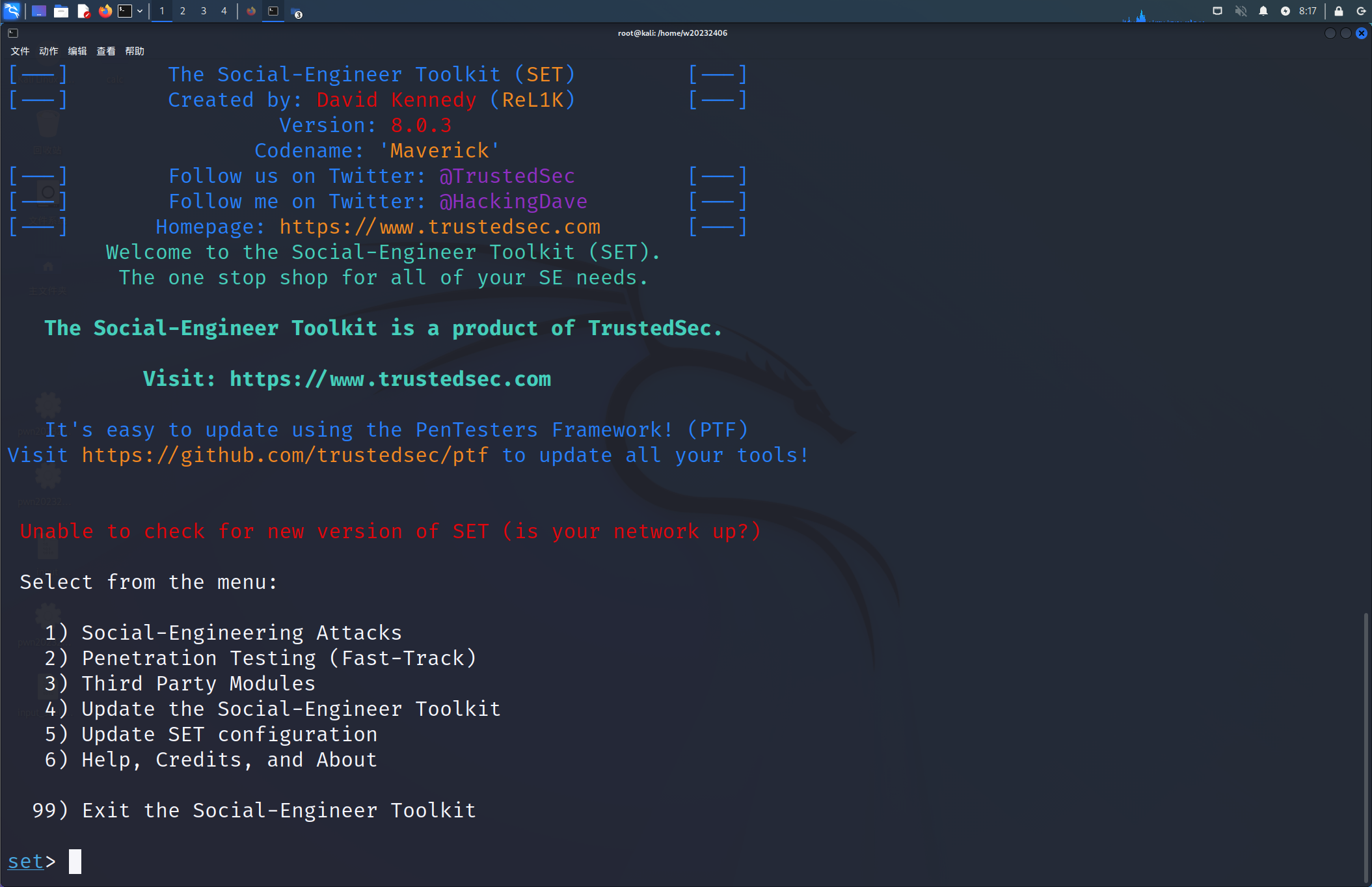Screen dimensions: 1372x887
Task: Lock the screen with the padlock icon
Action: (x=1338, y=11)
